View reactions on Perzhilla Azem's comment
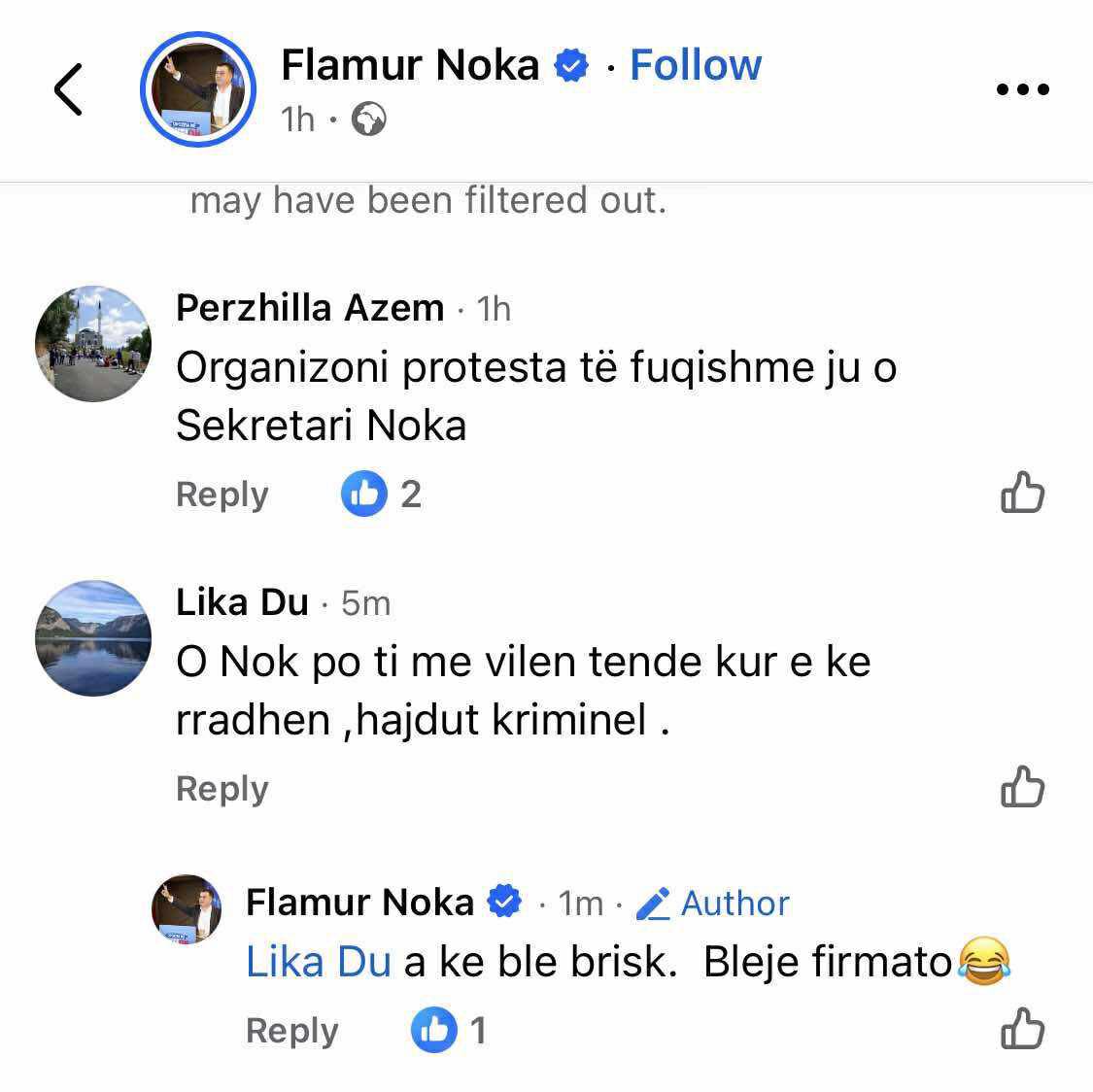 click(382, 495)
